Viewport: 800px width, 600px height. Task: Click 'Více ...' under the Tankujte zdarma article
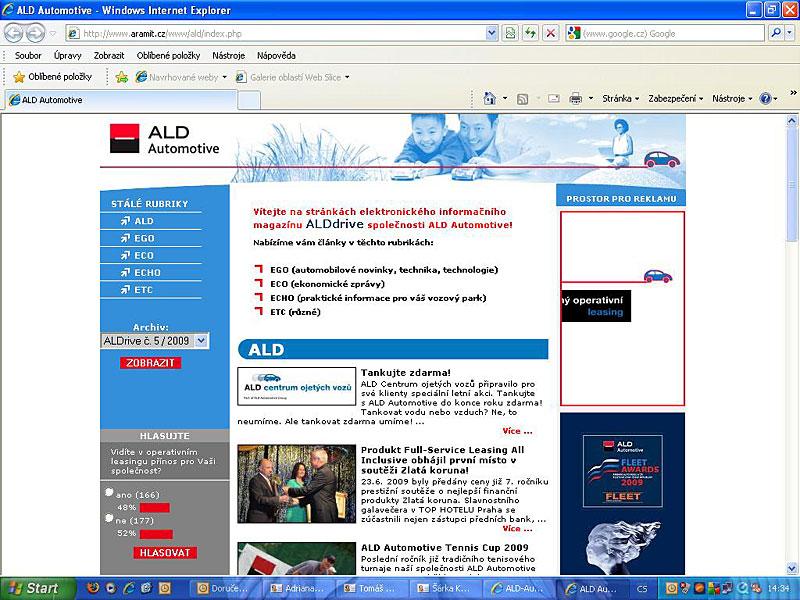(x=517, y=431)
